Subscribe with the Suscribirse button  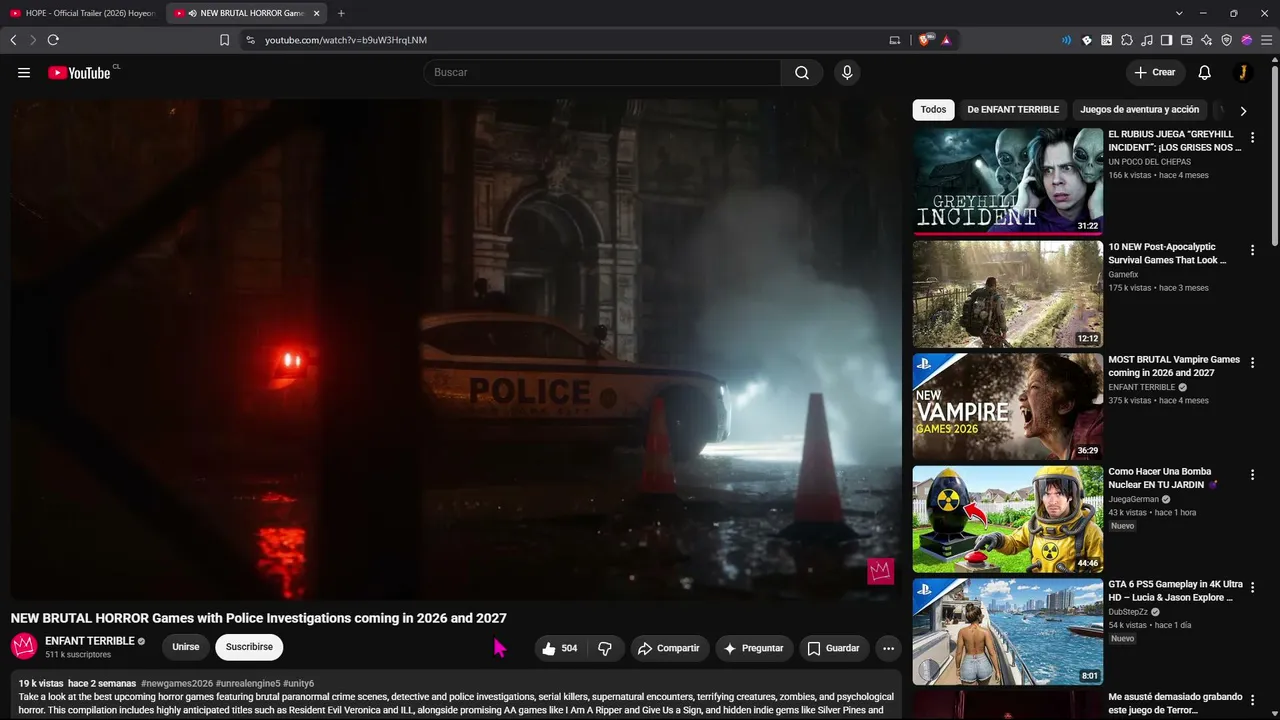point(249,647)
